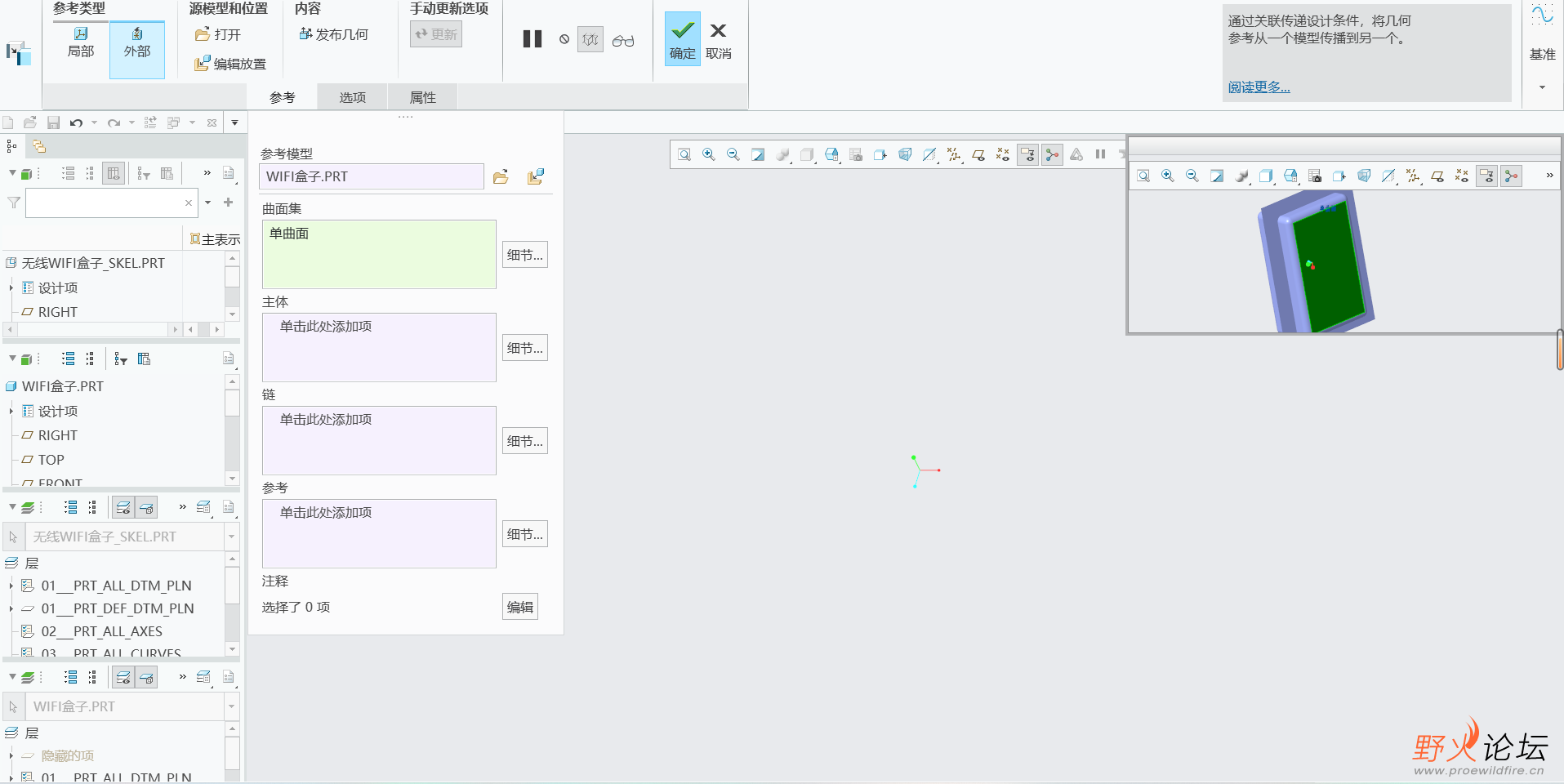Activate the 单曲面 surface set collector
Image resolution: width=1564 pixels, height=784 pixels.
coord(379,254)
